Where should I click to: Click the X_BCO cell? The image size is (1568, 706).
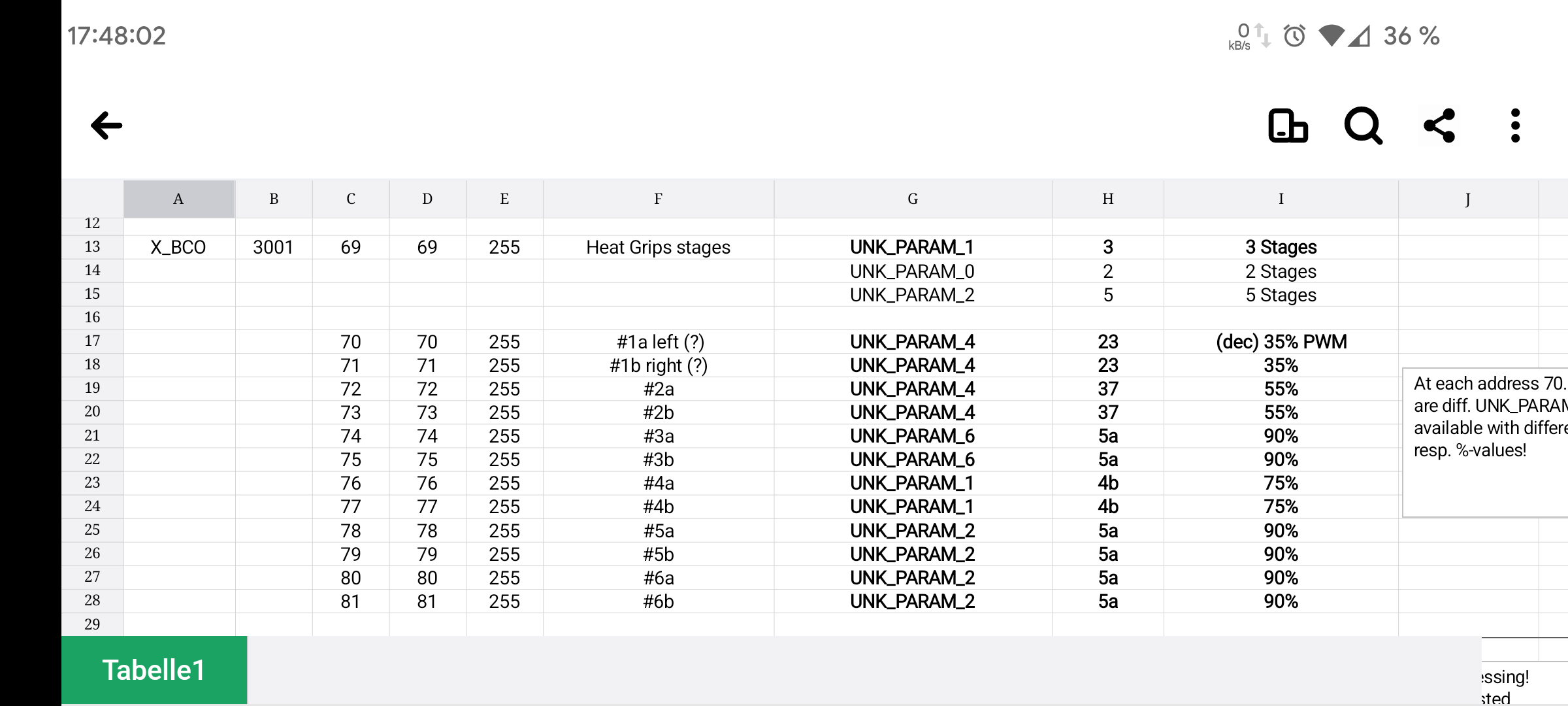[x=178, y=247]
